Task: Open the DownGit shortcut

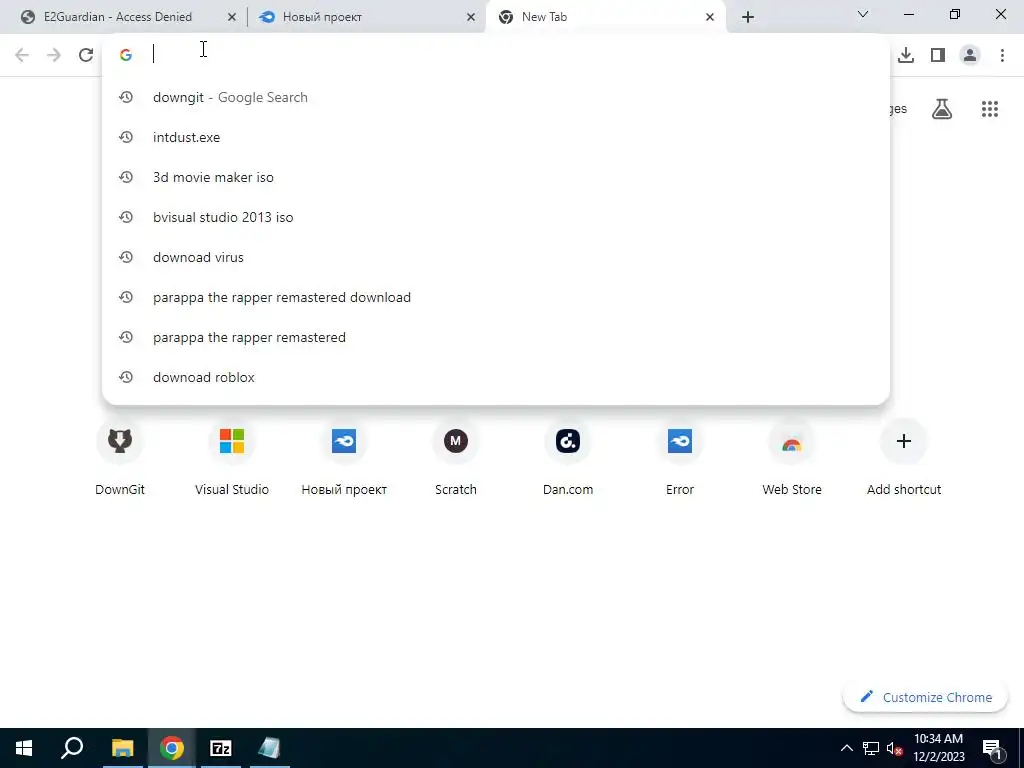Action: [120, 458]
